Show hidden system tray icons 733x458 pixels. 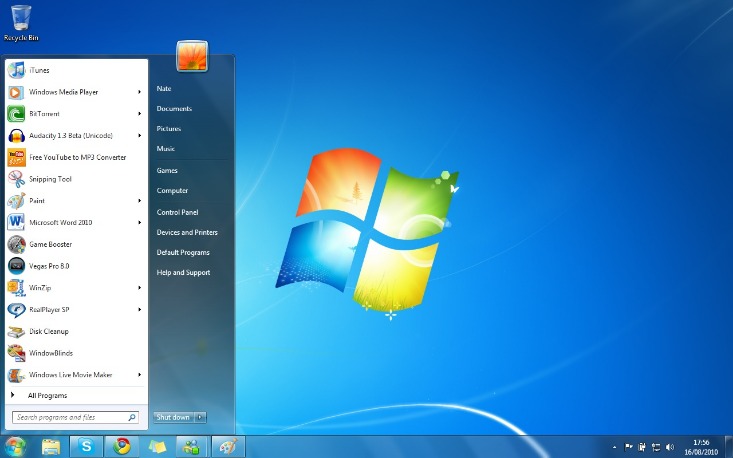(x=614, y=447)
